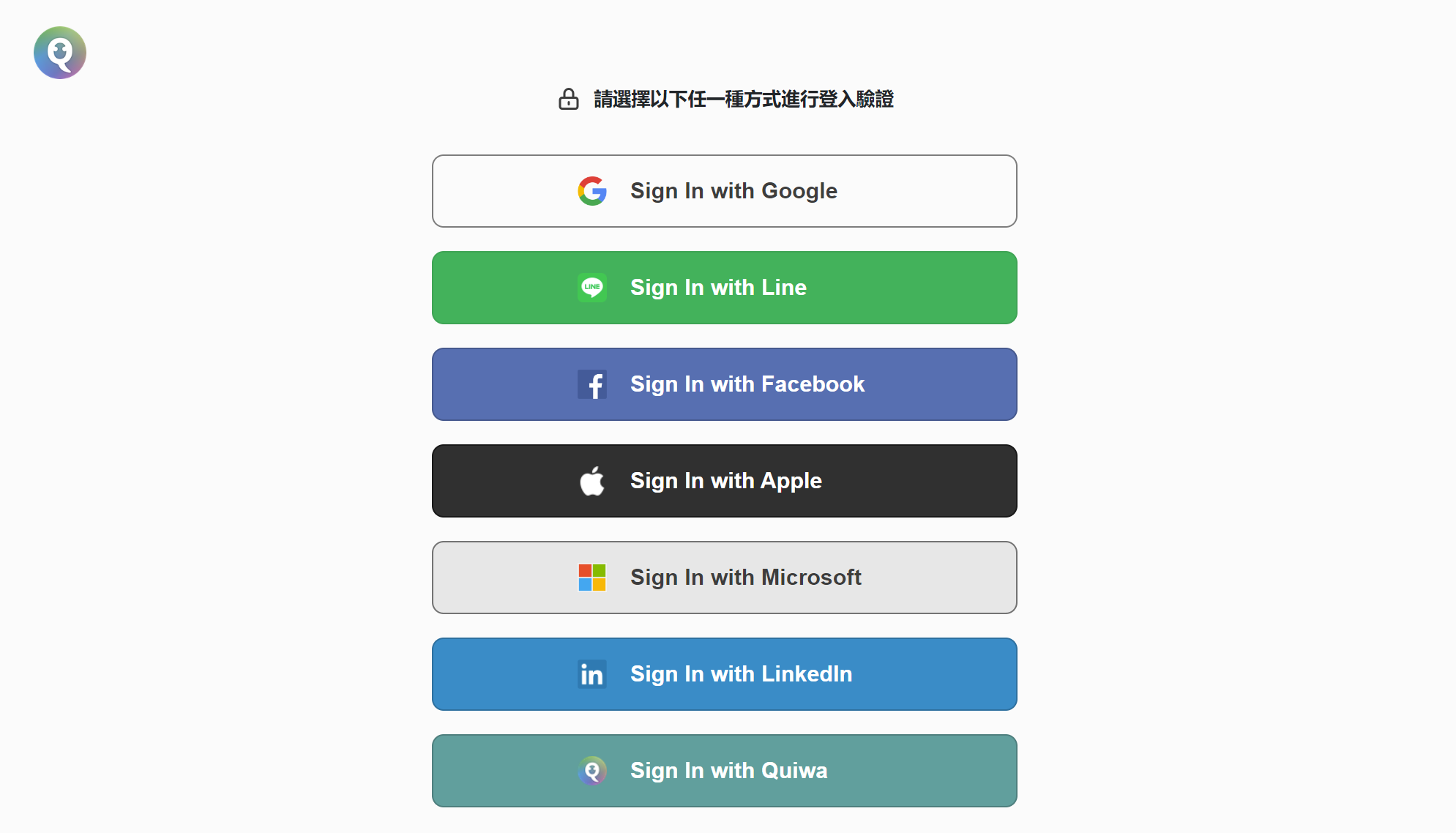Pick Sign In with Microsoft
Screen dimensions: 1456x833
click(725, 578)
